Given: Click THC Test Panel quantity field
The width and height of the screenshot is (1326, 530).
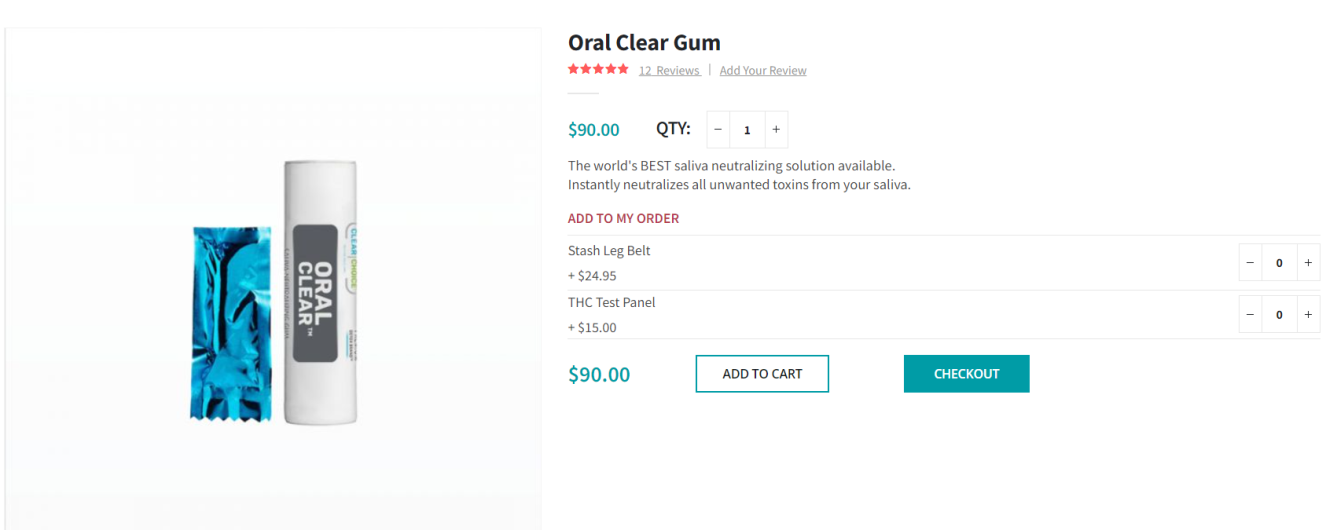Looking at the screenshot, I should click(x=1279, y=315).
